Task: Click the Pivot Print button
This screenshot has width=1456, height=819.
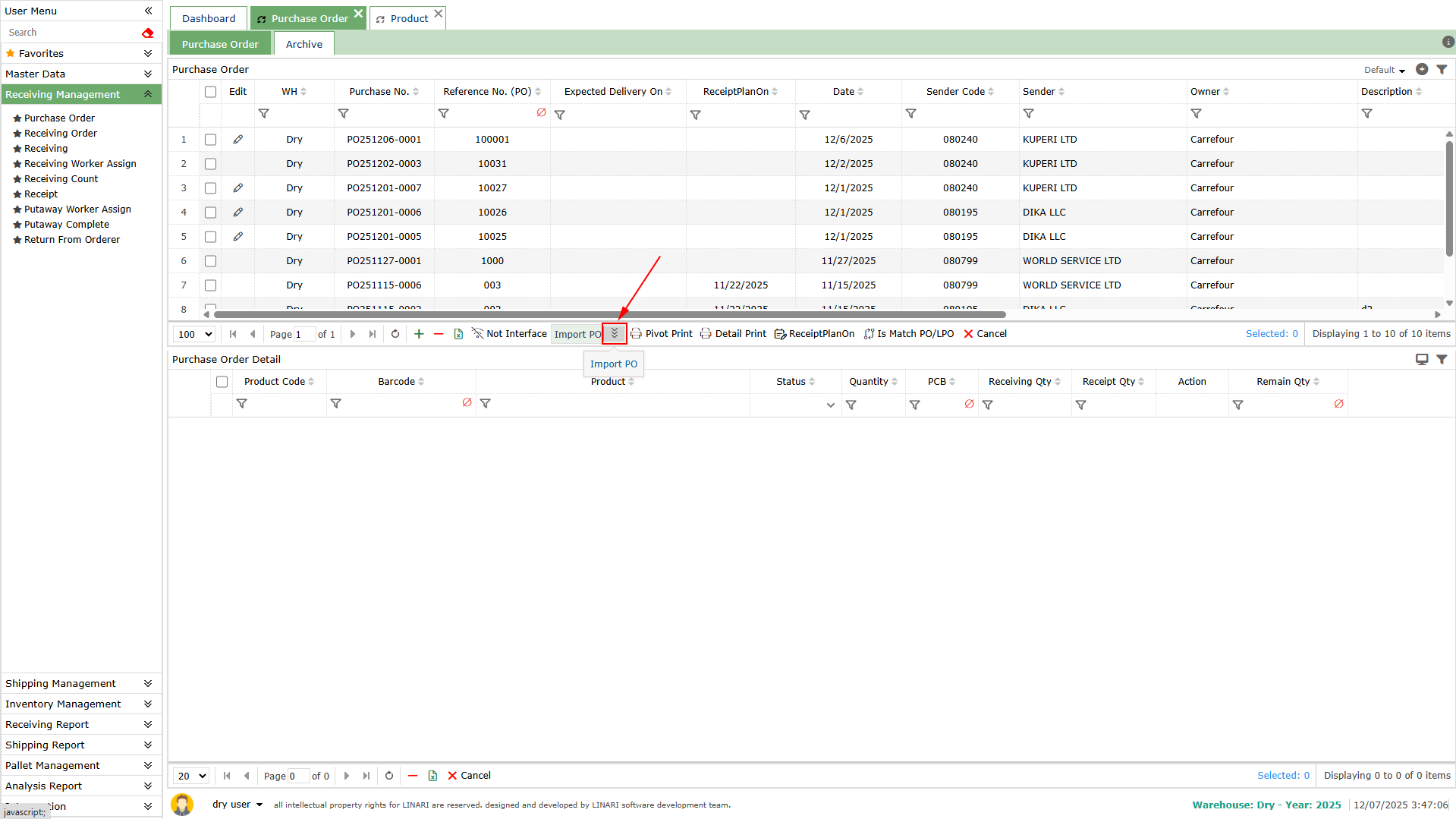Action: pyautogui.click(x=662, y=334)
